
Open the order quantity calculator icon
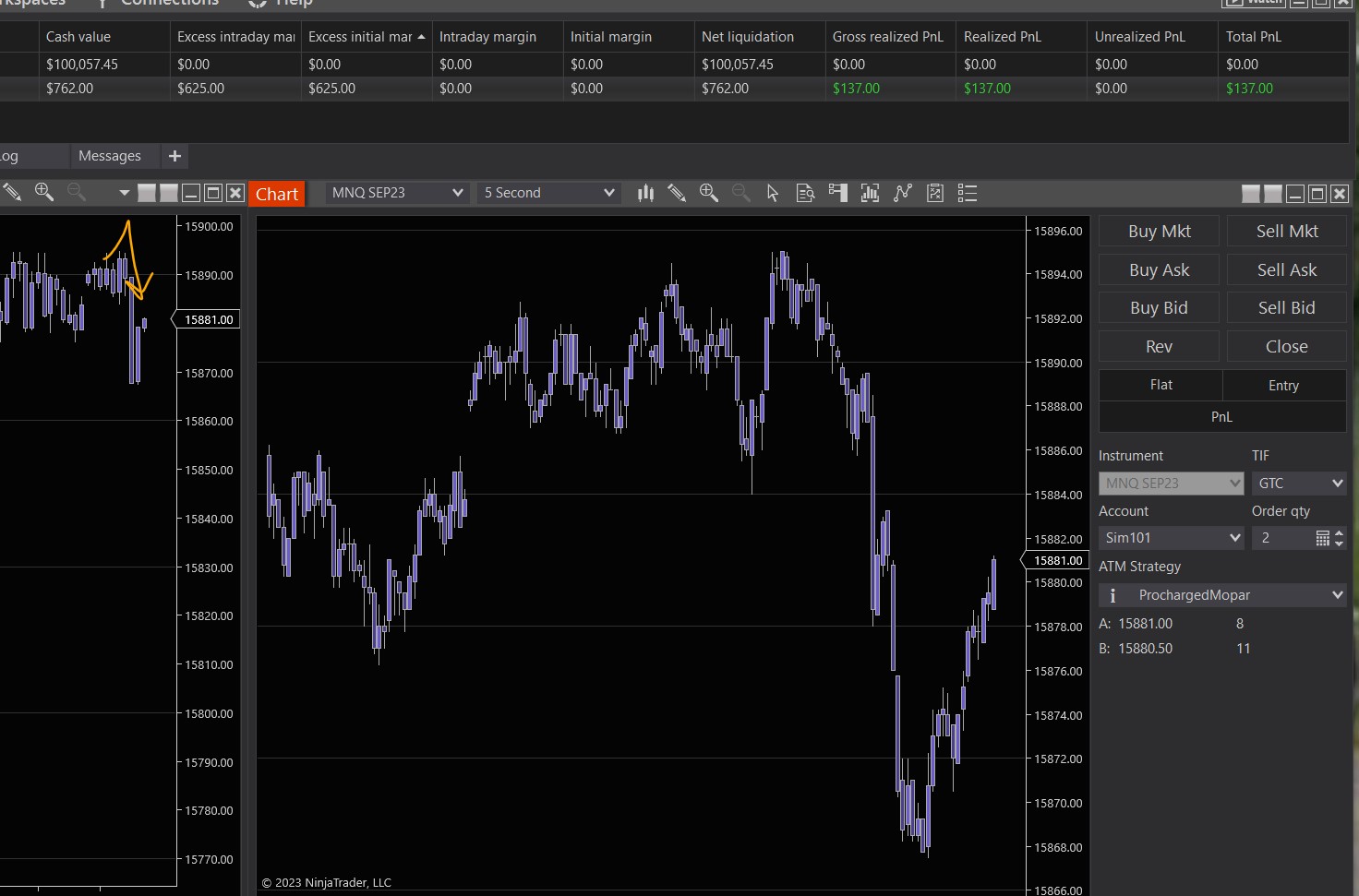tap(1322, 538)
